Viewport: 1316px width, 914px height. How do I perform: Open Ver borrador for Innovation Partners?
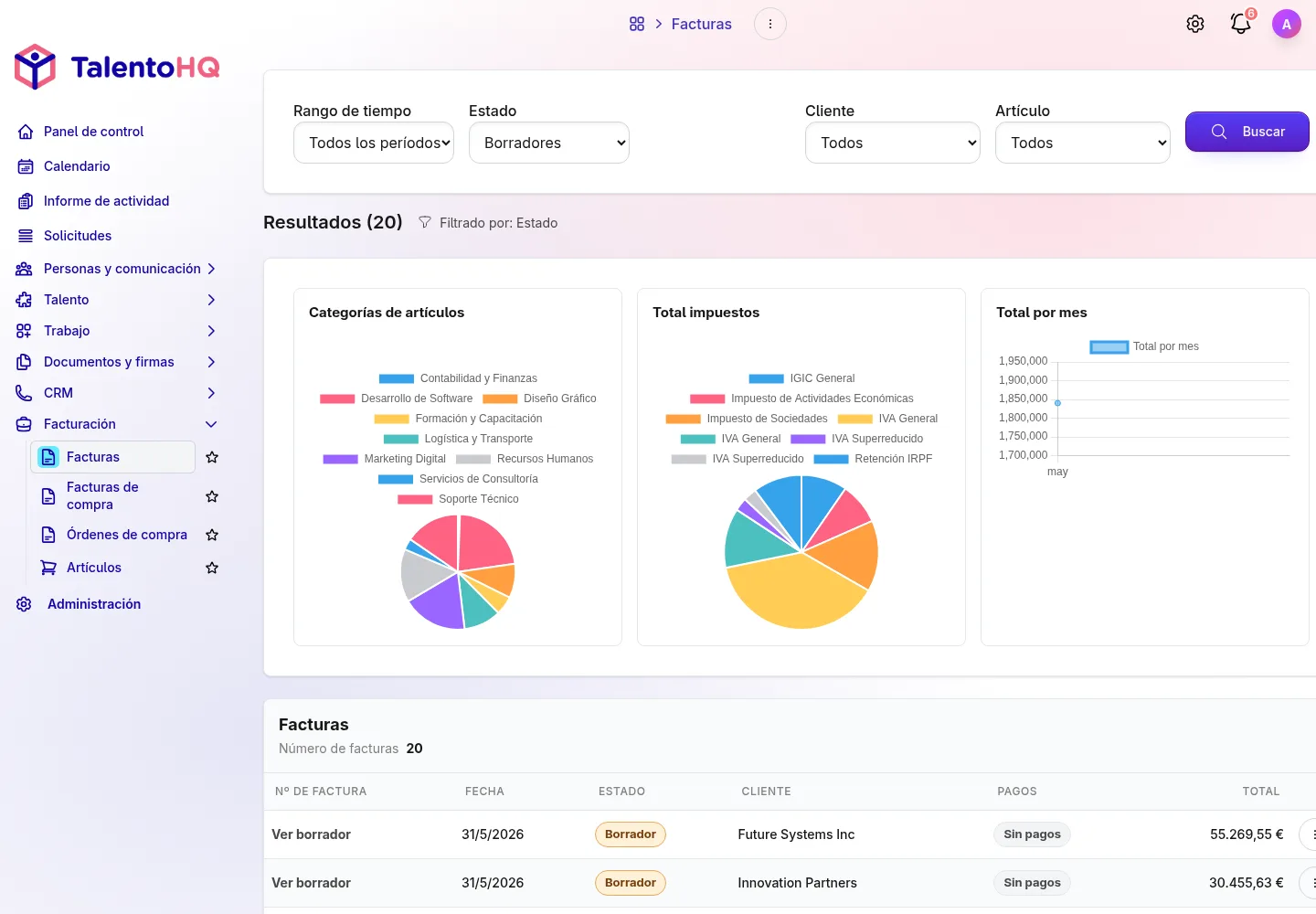tap(311, 883)
